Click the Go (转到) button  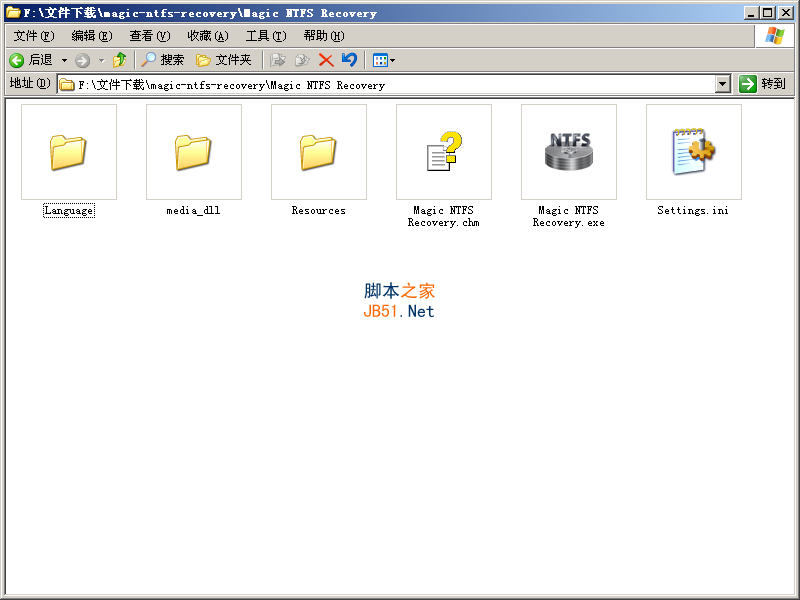point(763,84)
